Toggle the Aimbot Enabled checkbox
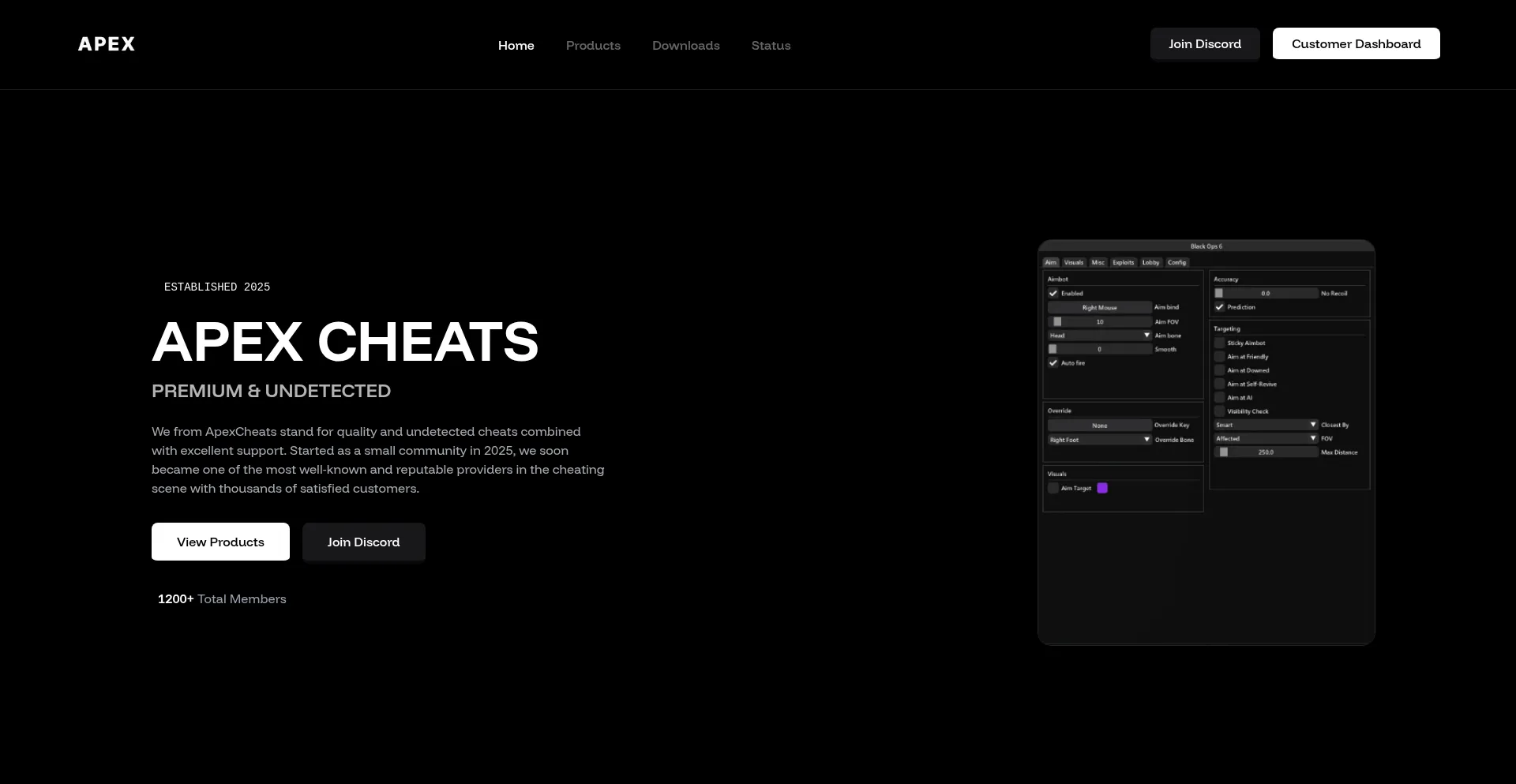The image size is (1516, 784). pos(1053,294)
